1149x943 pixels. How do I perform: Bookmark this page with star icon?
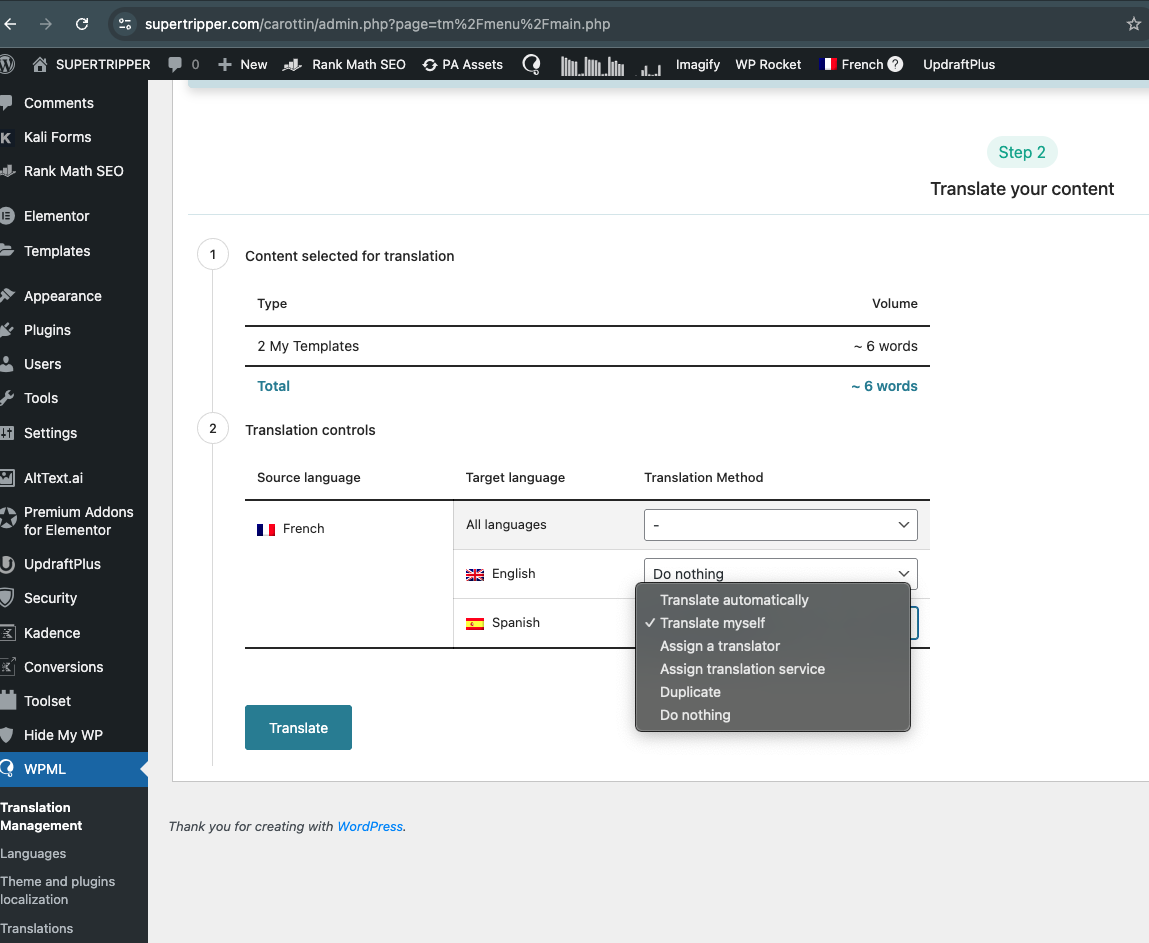pyautogui.click(x=1134, y=24)
